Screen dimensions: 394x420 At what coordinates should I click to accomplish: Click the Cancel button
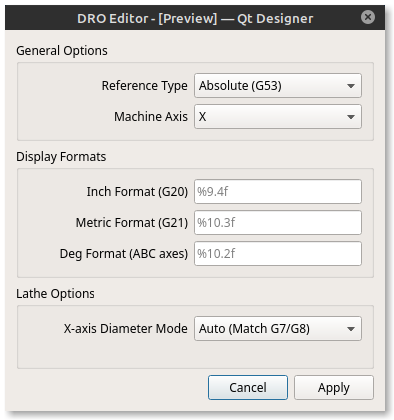[248, 388]
